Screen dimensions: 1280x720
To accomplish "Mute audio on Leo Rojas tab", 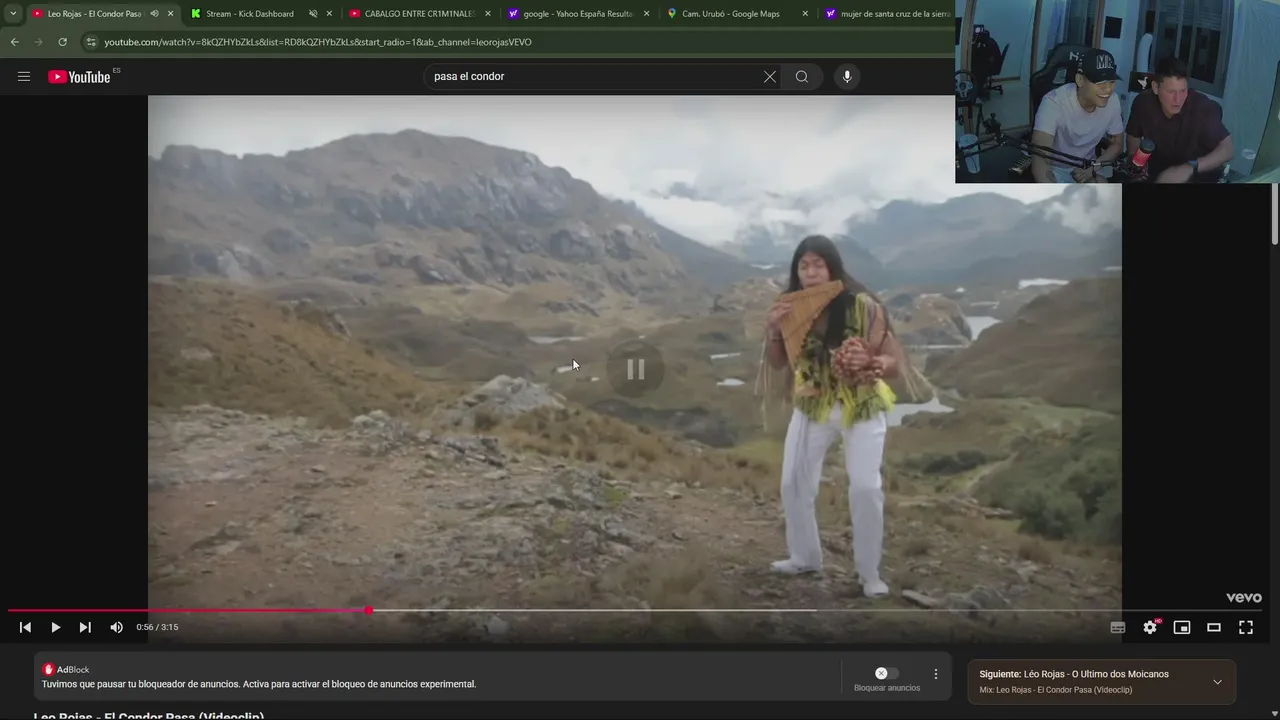I will pos(154,14).
